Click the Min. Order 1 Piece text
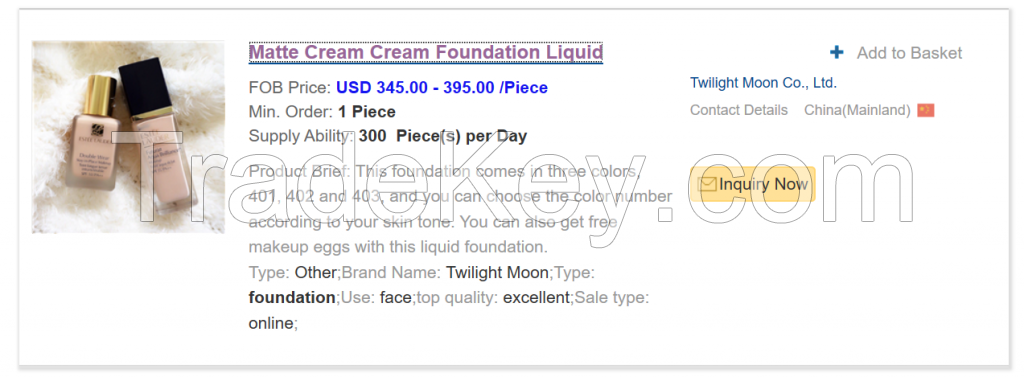The height and width of the screenshot is (381, 1024). click(x=322, y=112)
